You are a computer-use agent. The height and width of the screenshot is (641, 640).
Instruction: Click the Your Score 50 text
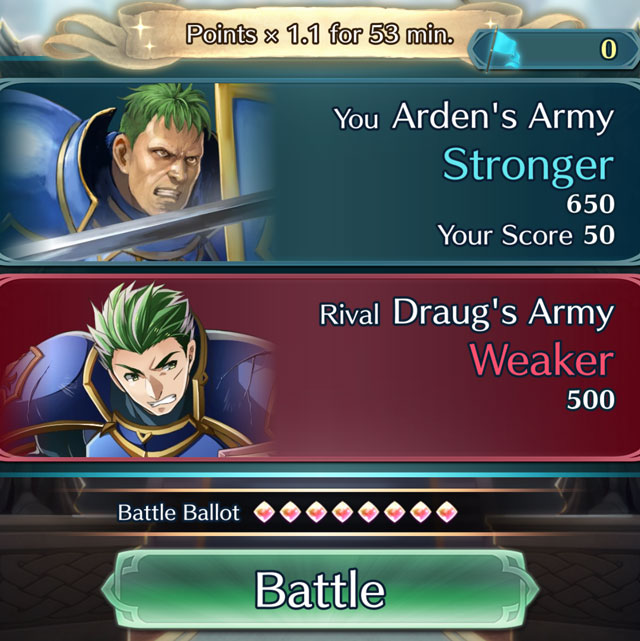[526, 235]
